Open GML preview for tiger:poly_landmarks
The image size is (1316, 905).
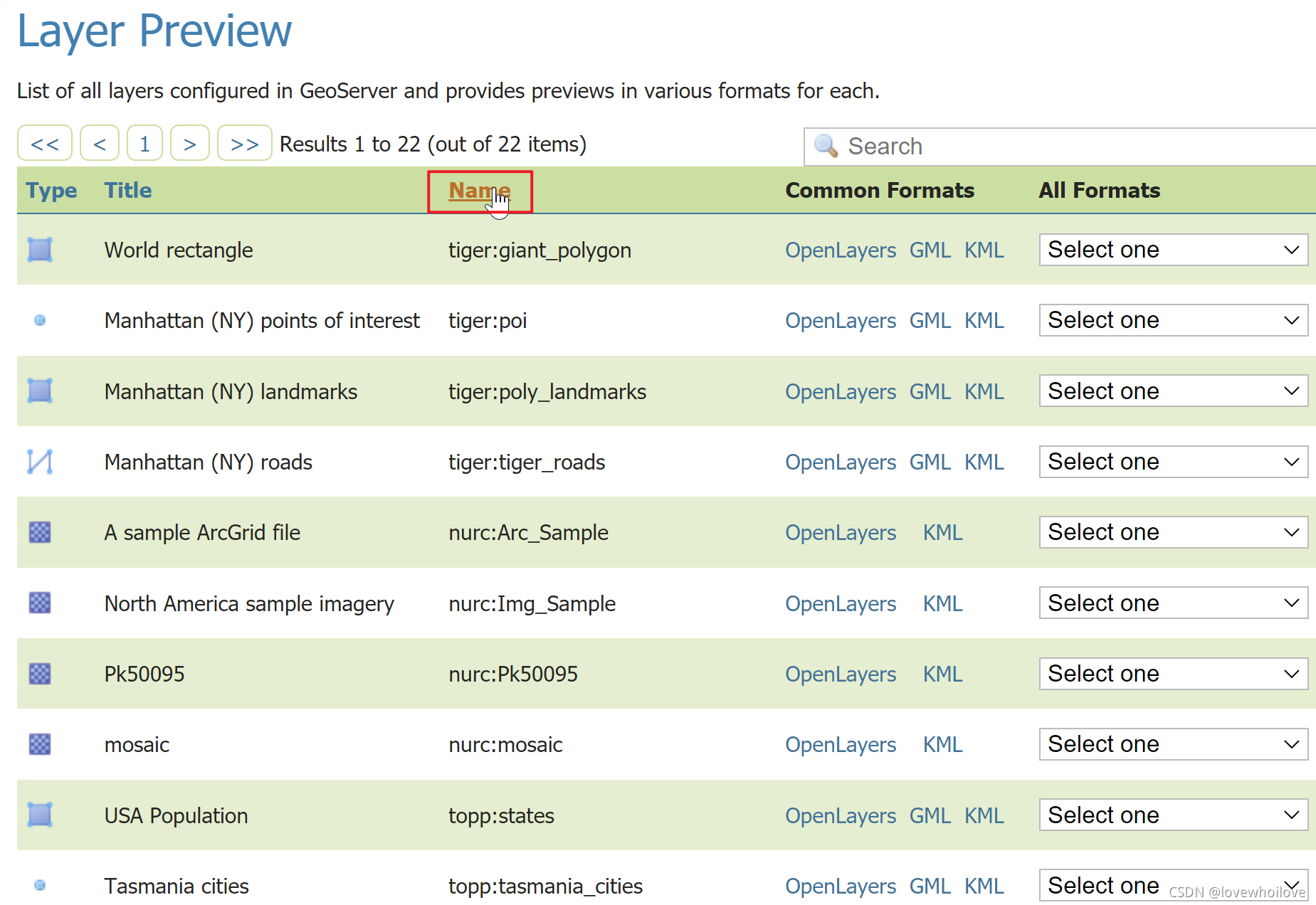coord(930,391)
